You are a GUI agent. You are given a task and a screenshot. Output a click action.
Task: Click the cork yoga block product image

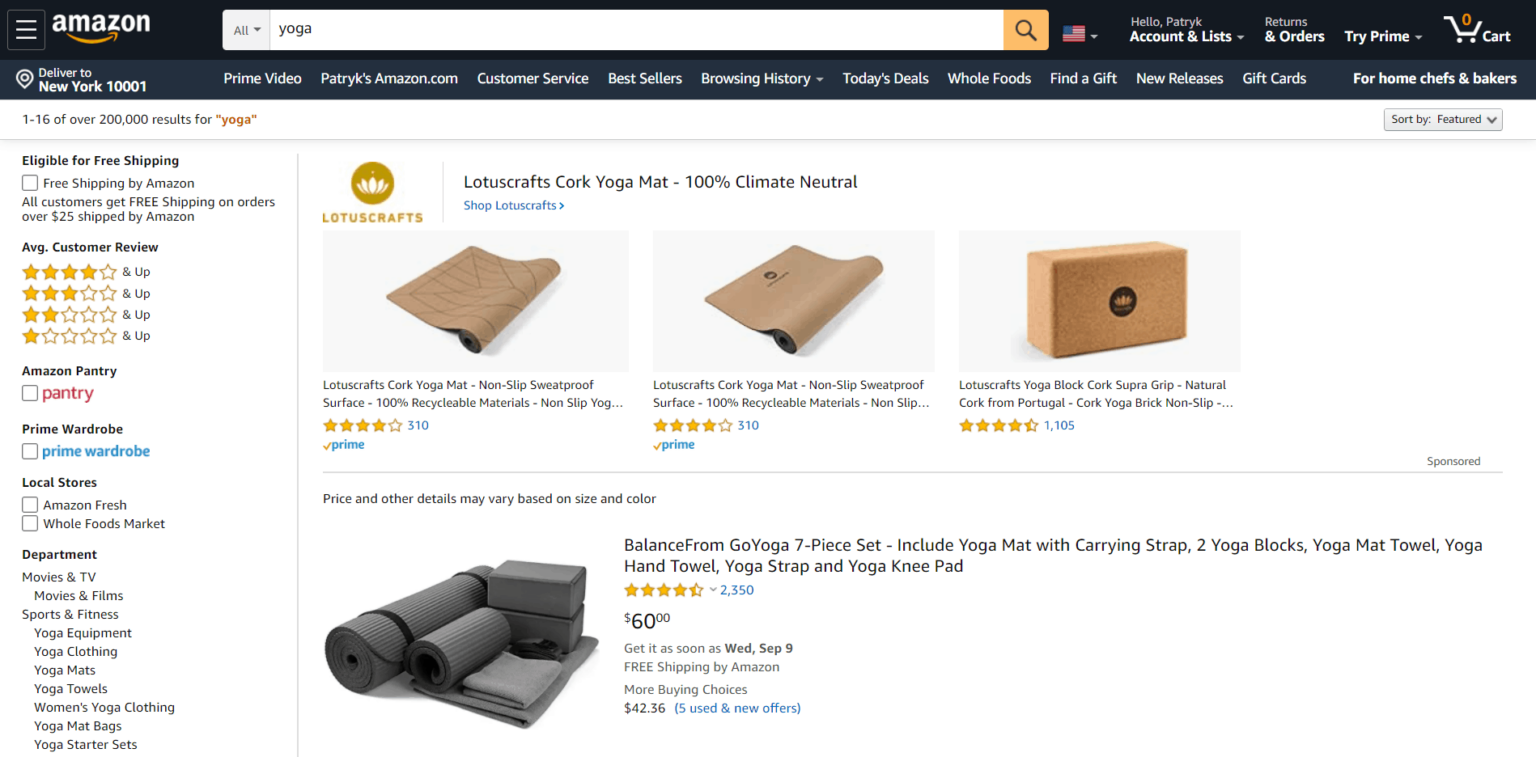[1098, 300]
